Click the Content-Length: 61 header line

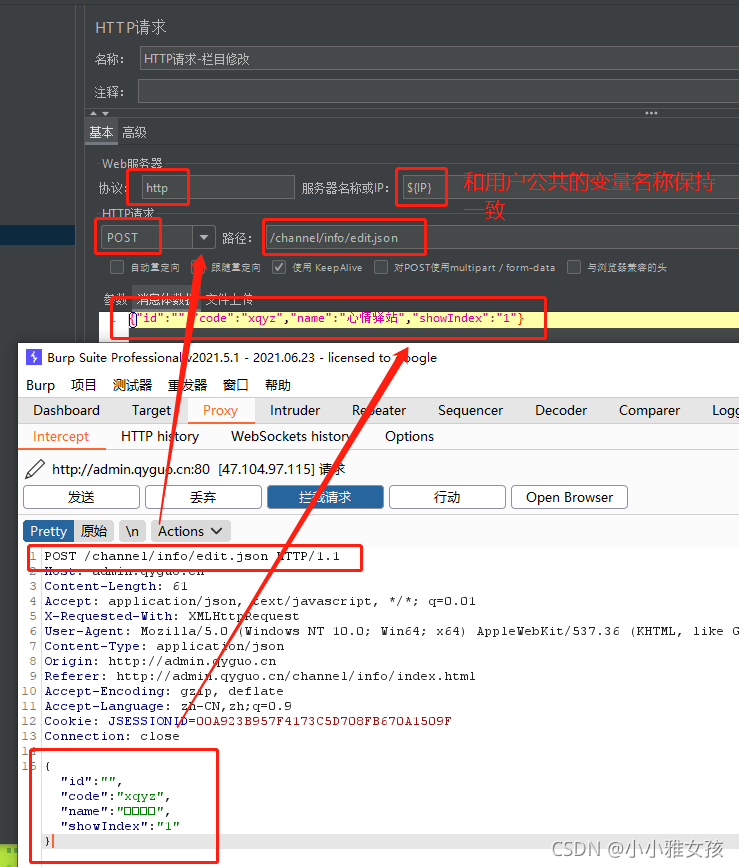116,586
